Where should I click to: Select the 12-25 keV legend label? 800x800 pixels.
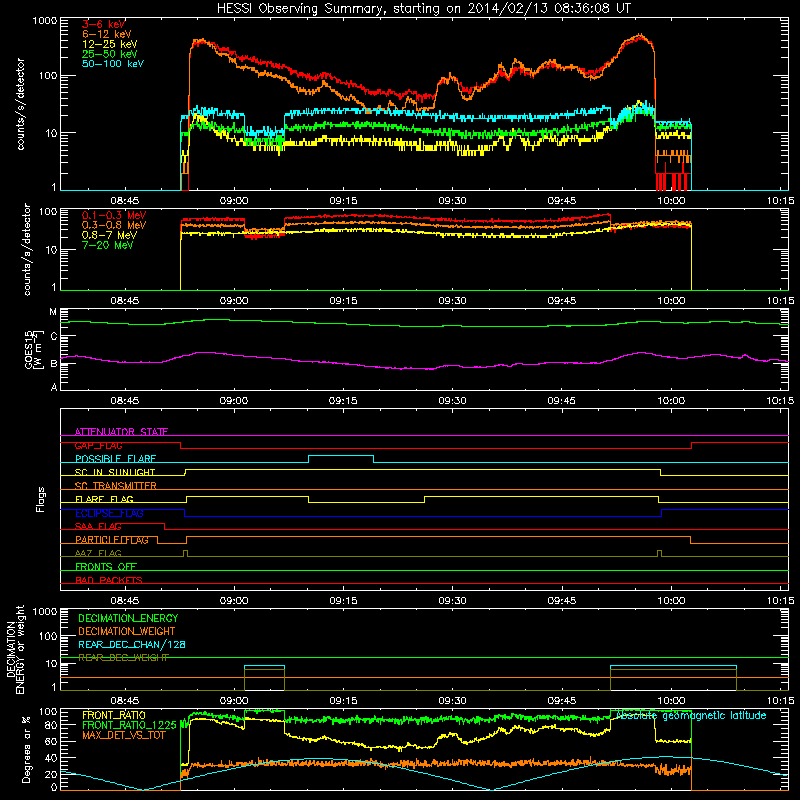click(110, 44)
